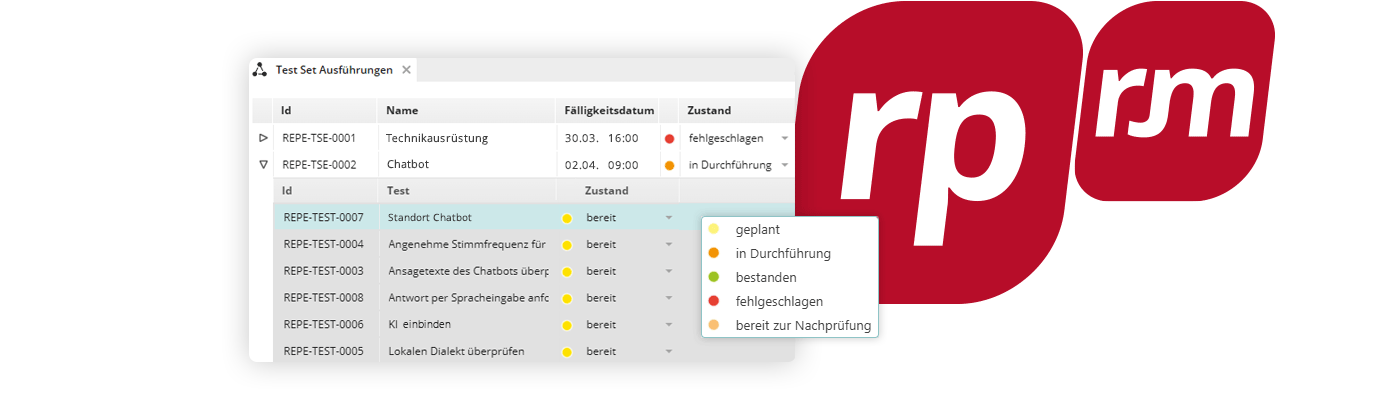The width and height of the screenshot is (1384, 420).
Task: Collapse the REPE-TSE-0002 Chatbot row
Action: click(263, 165)
